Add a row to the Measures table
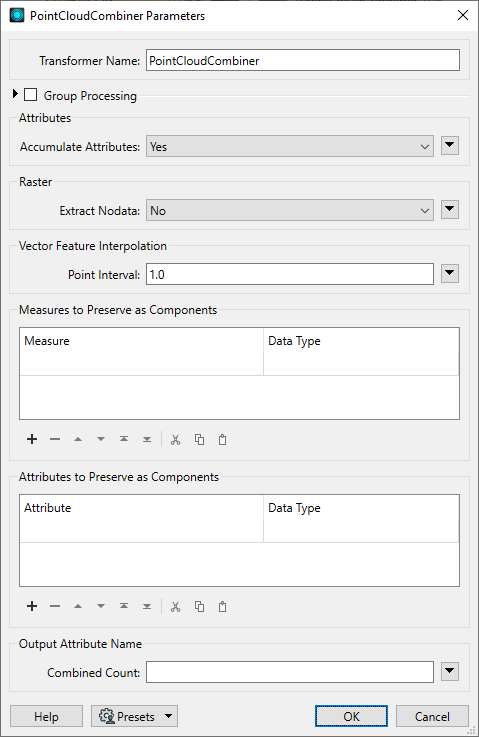The width and height of the screenshot is (479, 737). pos(32,439)
